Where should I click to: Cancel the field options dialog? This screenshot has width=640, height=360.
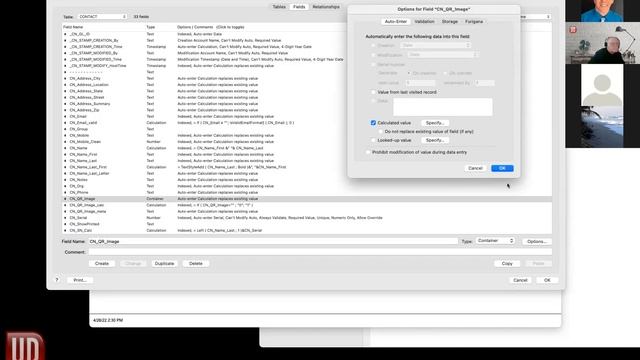pyautogui.click(x=476, y=168)
